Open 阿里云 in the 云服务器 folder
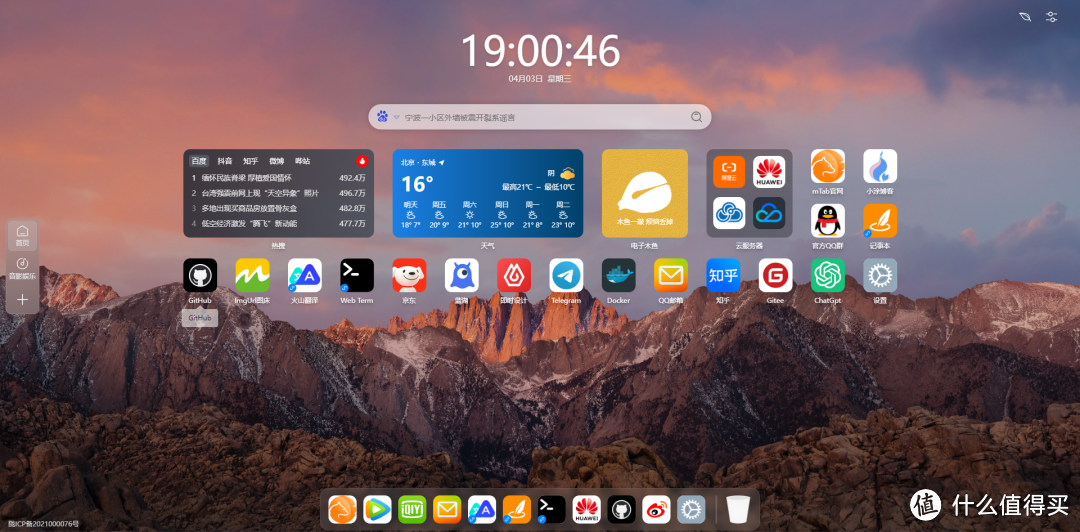 tap(729, 172)
